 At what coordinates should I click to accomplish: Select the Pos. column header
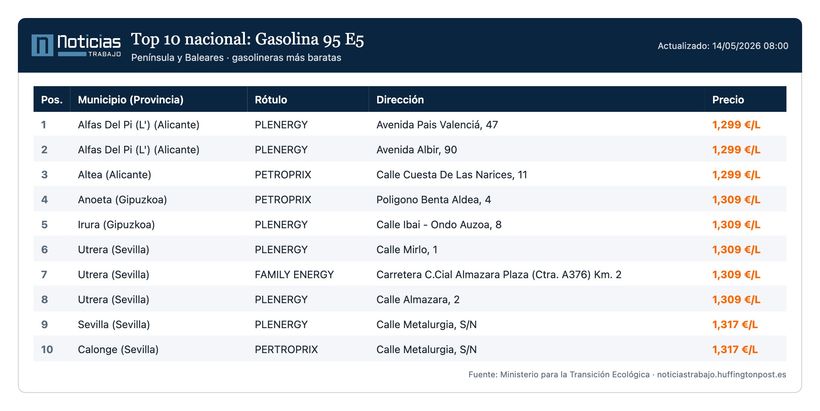tap(52, 99)
